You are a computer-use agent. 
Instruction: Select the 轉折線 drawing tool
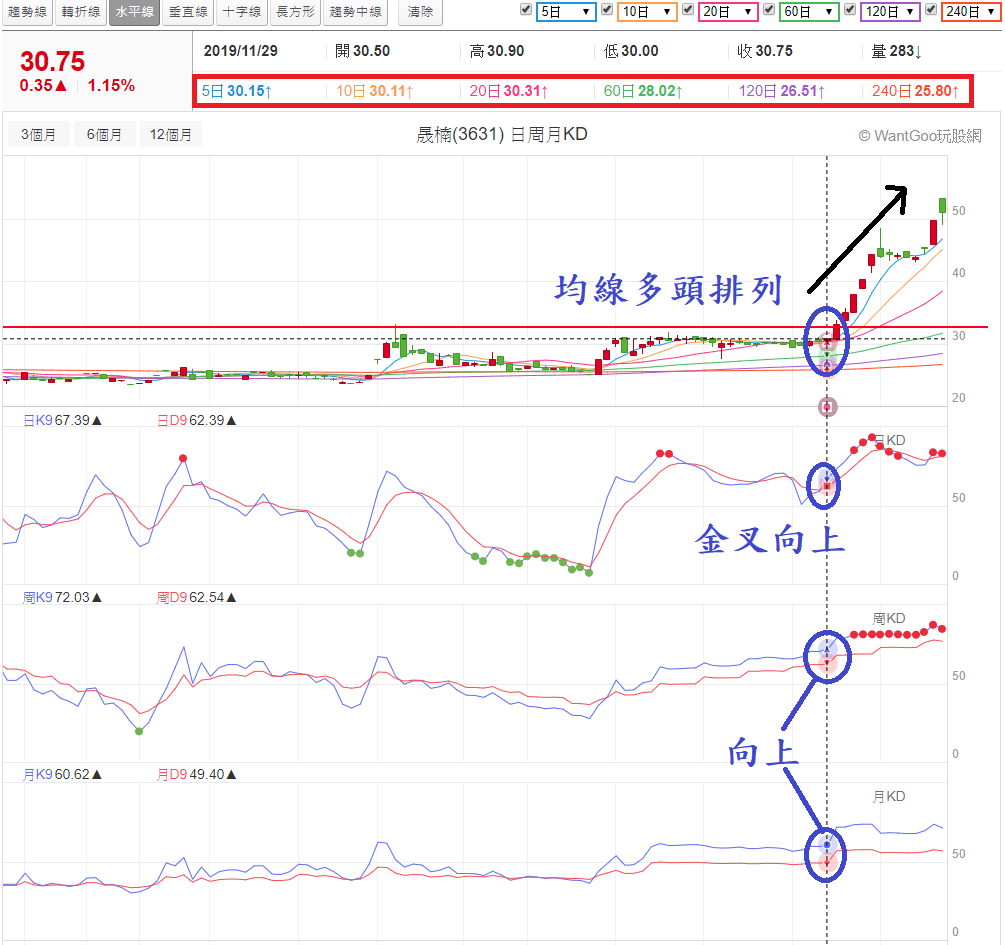point(81,13)
